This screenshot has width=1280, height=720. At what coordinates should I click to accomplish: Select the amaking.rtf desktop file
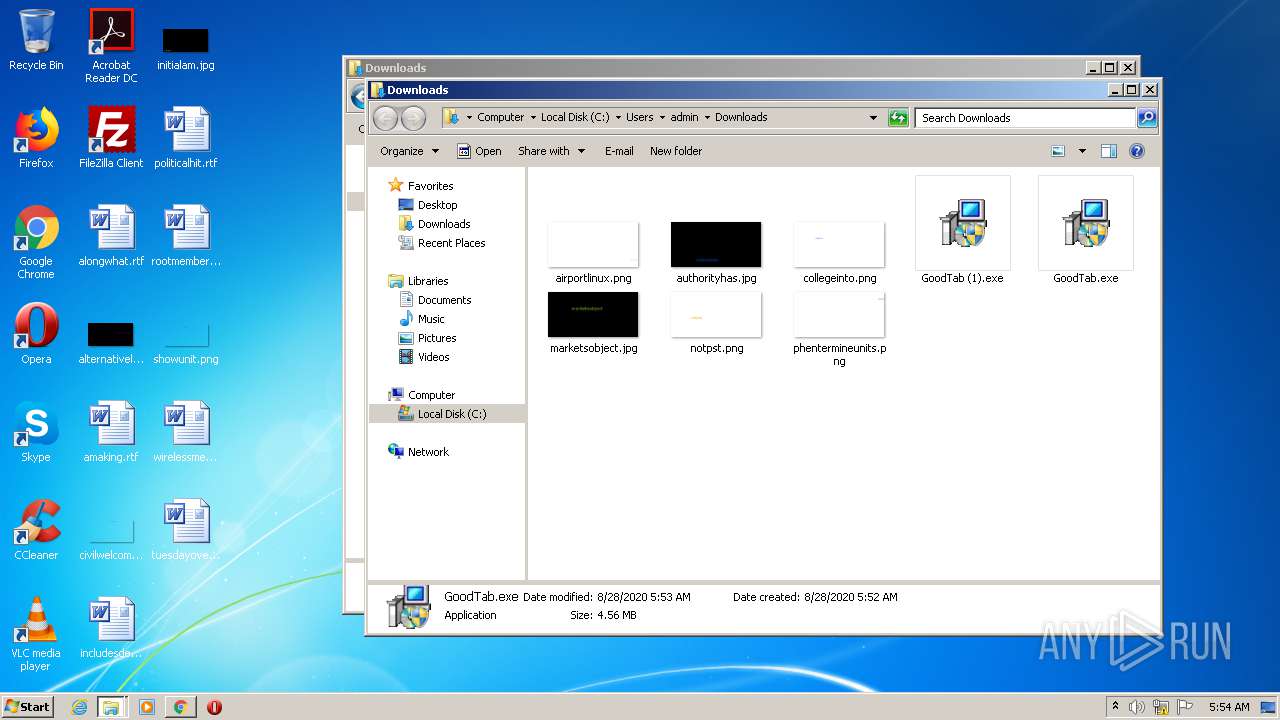111,432
